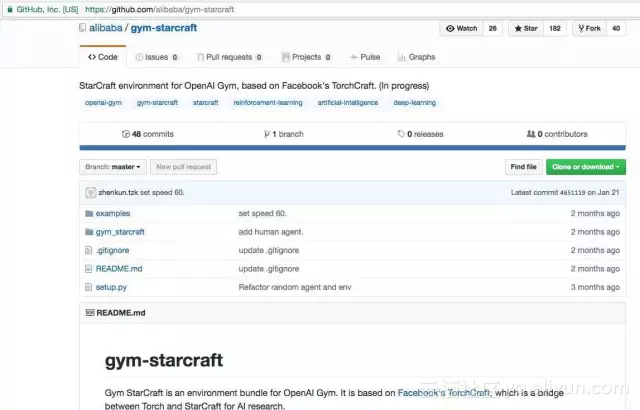
Task: Click the README.md file icon in list
Action: pos(89,268)
